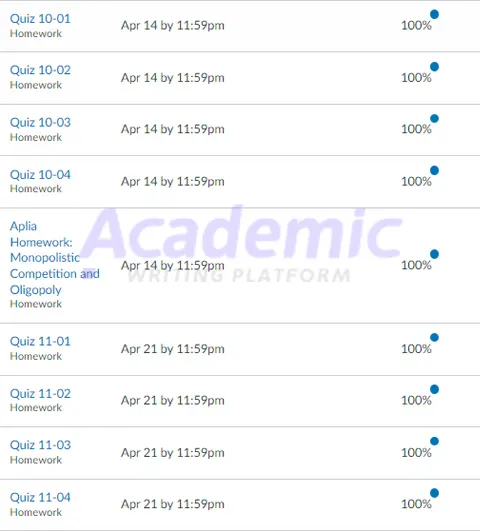This screenshot has height=531, width=480.
Task: Click the blue unread dot for Quiz 10-03
Action: tap(435, 119)
